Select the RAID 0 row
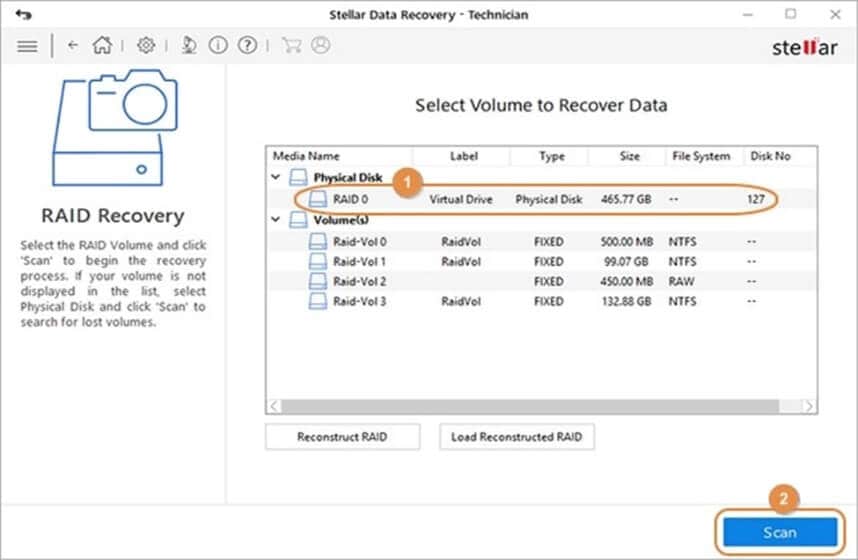The width and height of the screenshot is (858, 560). click(542, 199)
